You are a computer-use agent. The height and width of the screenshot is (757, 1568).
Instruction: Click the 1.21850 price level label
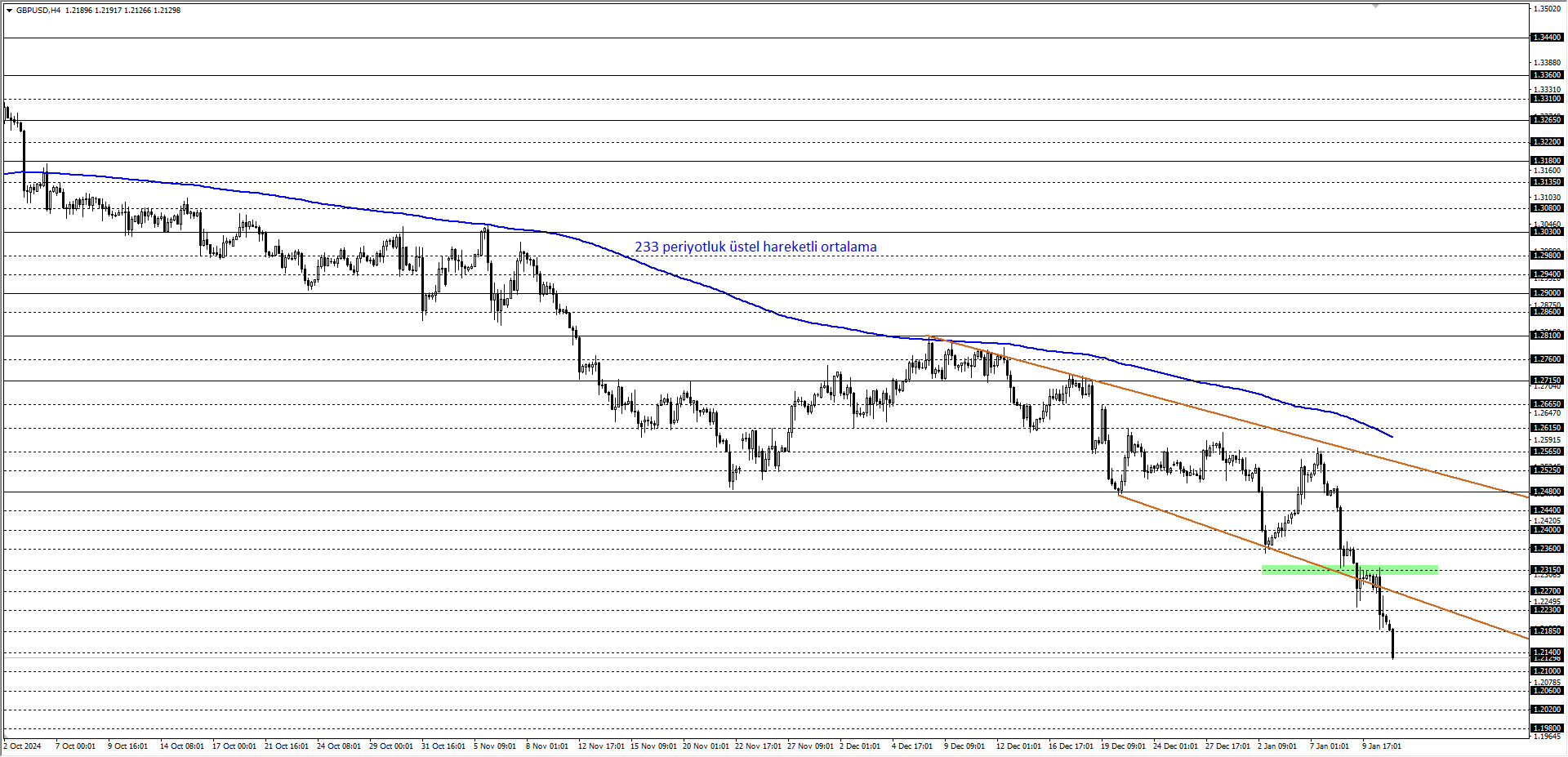coord(1547,631)
